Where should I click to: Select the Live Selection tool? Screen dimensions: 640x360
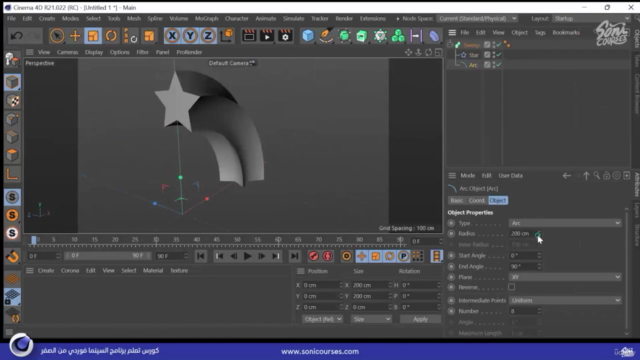tap(57, 36)
